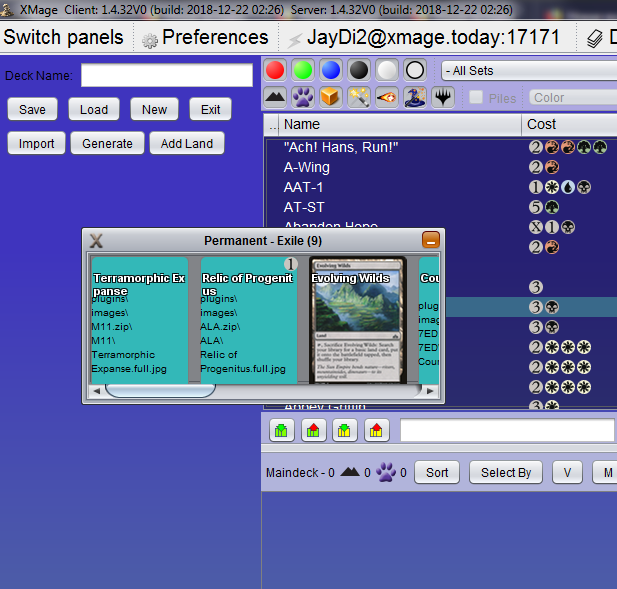
Task: Click the generic 1 mana cost on Relic card
Action: pyautogui.click(x=290, y=264)
